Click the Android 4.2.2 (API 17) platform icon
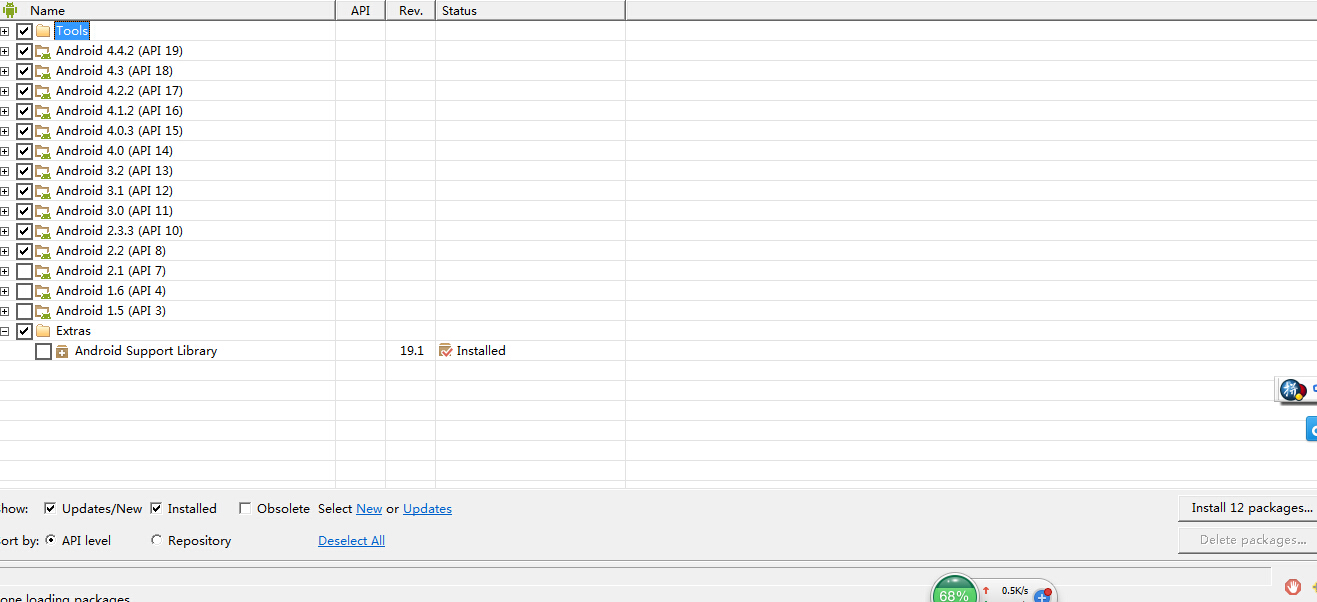 coord(43,91)
